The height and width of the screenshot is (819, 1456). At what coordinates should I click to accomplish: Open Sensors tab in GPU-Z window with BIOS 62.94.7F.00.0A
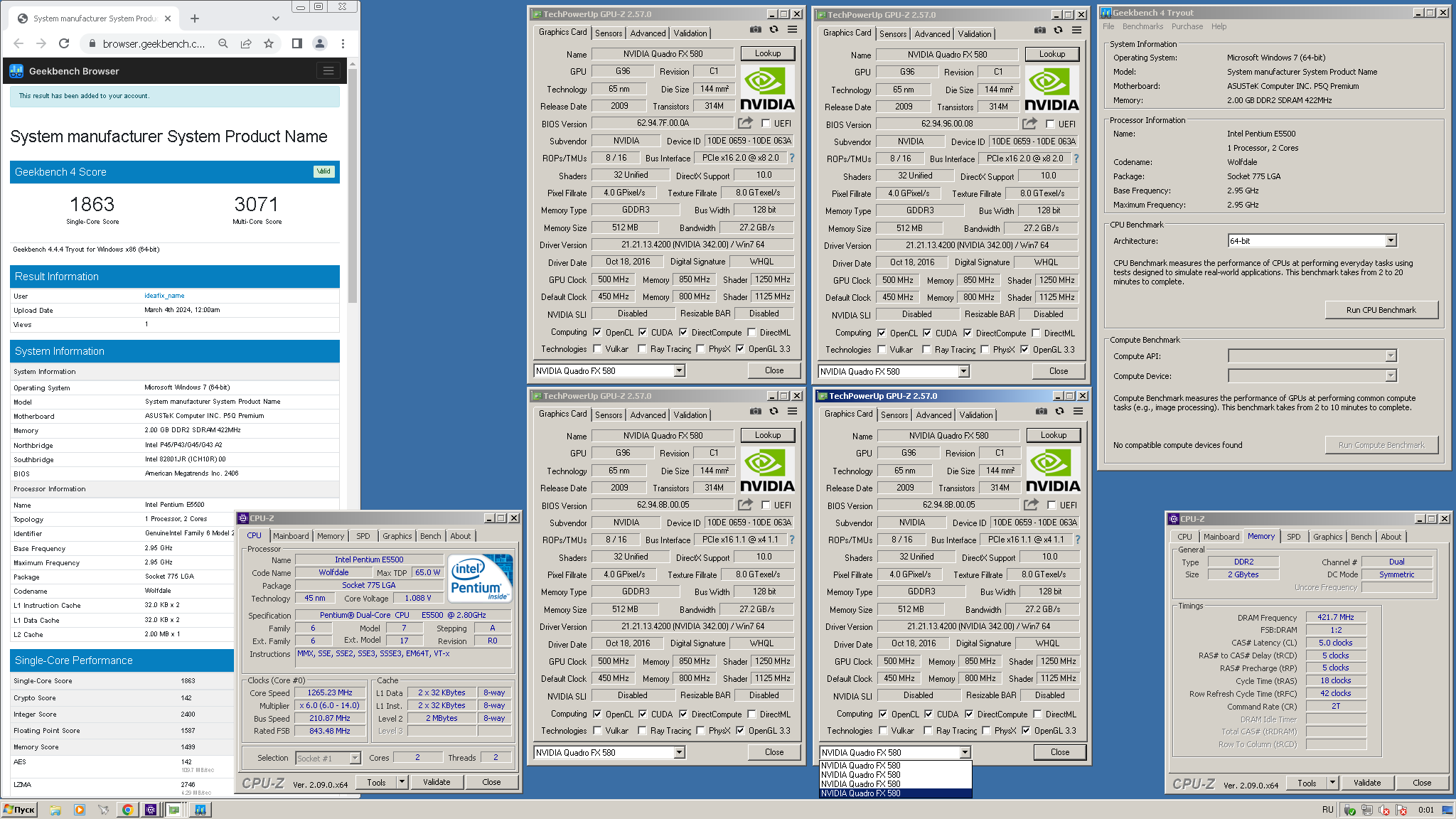click(609, 33)
